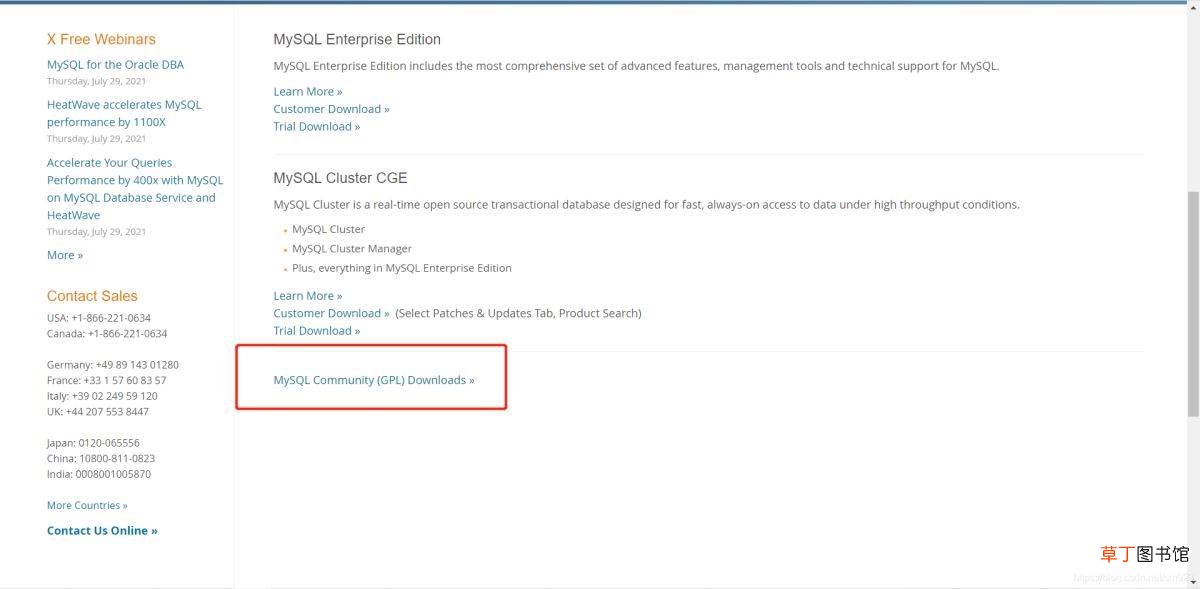Click Learn More » under MySQL Enterprise Edition
Viewport: 1200px width, 589px height.
click(308, 91)
